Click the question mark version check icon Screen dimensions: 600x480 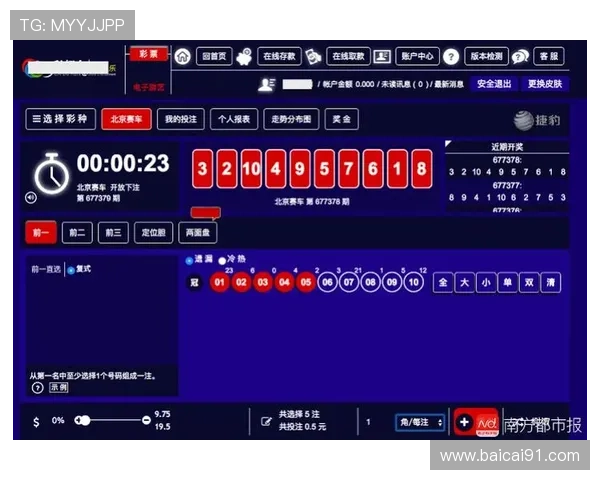pos(451,57)
